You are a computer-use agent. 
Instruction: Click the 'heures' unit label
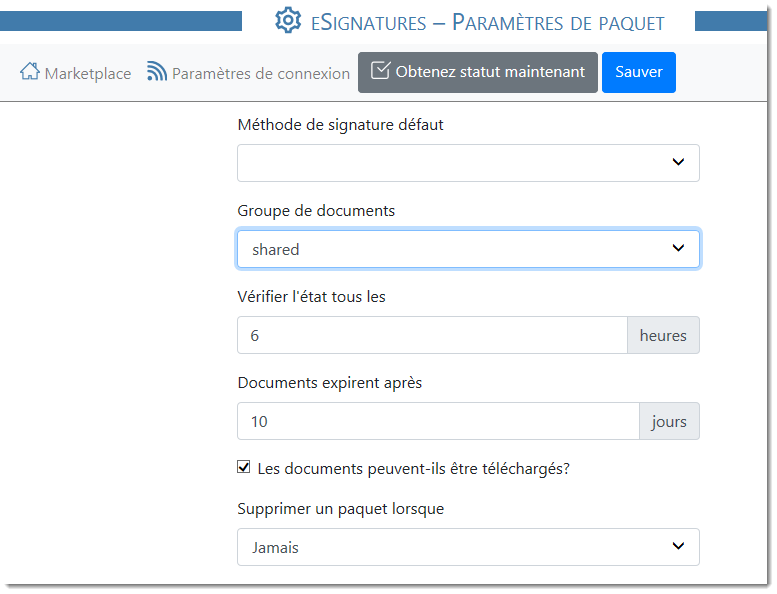click(663, 335)
